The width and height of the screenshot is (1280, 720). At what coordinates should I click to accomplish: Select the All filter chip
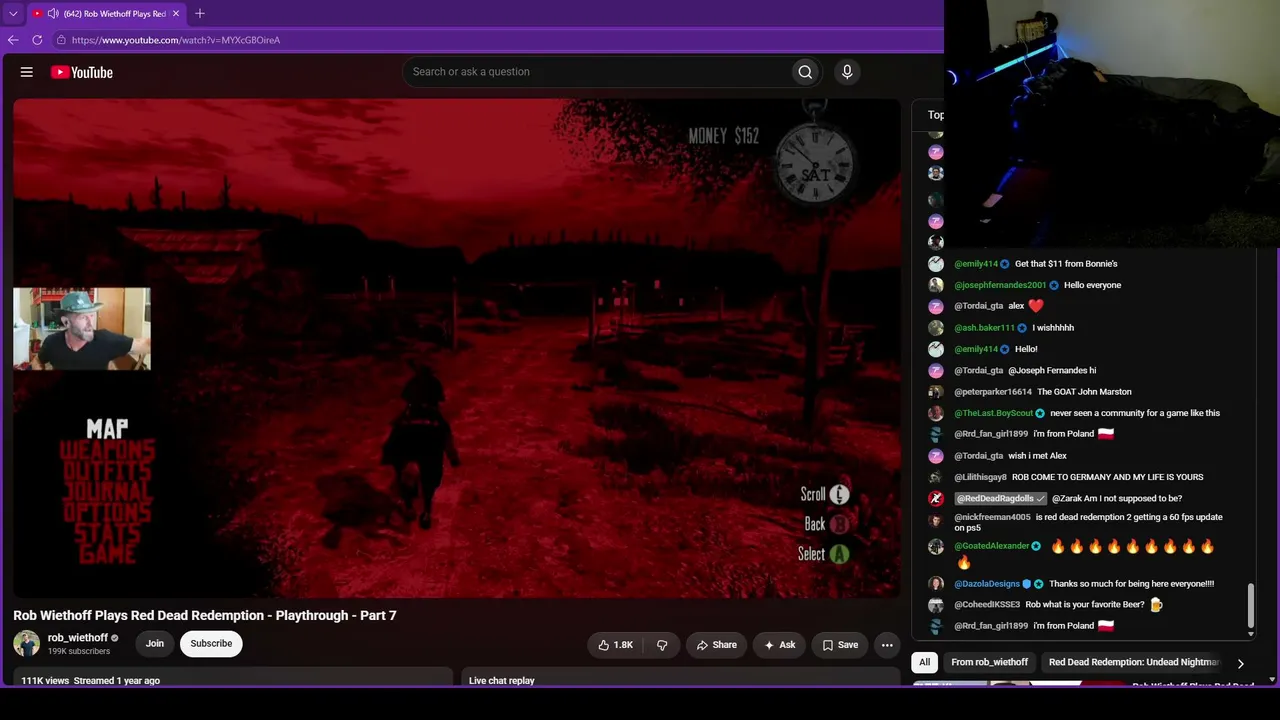[x=925, y=662]
